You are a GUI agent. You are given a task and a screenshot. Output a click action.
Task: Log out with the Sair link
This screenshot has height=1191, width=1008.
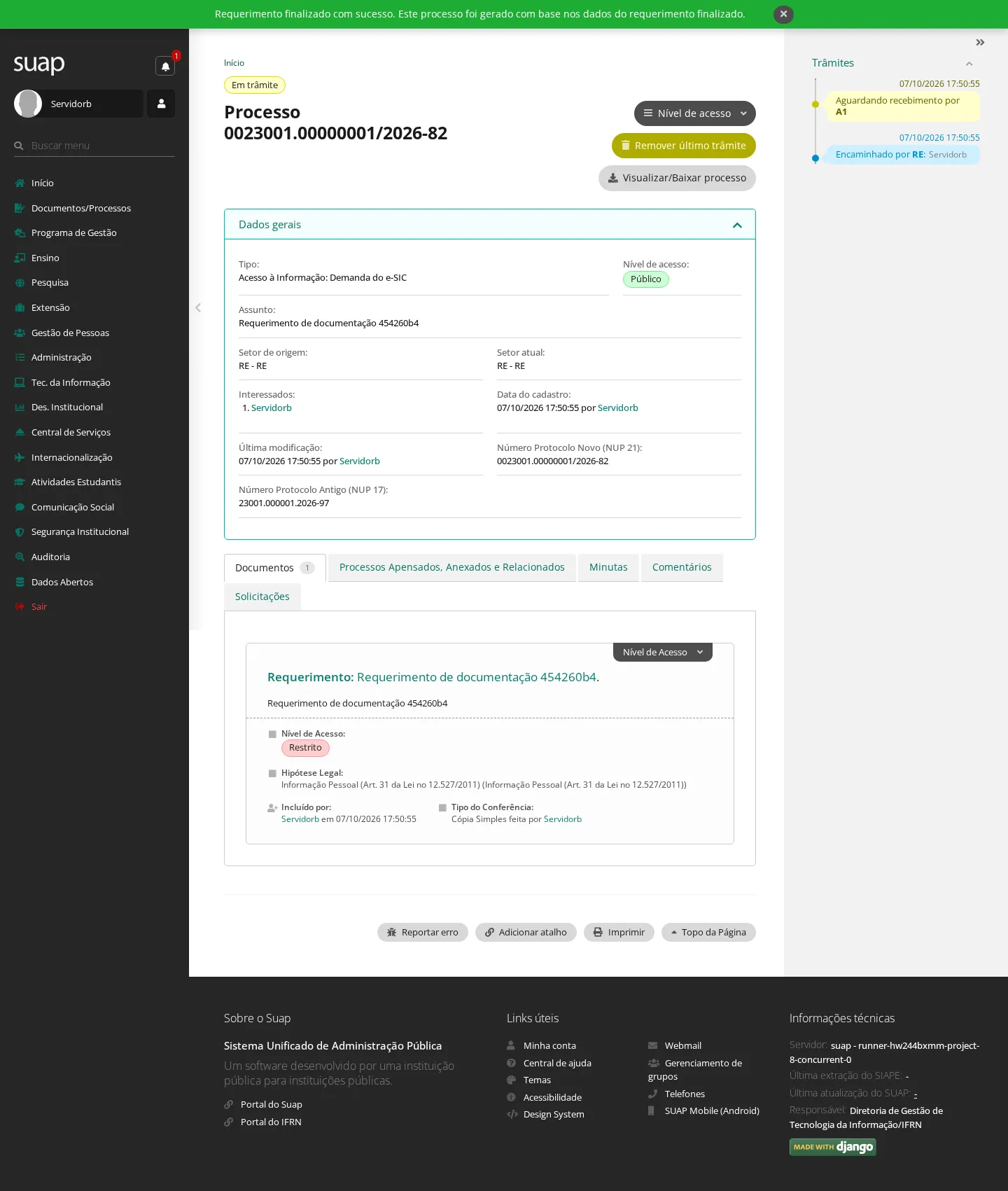click(x=39, y=606)
